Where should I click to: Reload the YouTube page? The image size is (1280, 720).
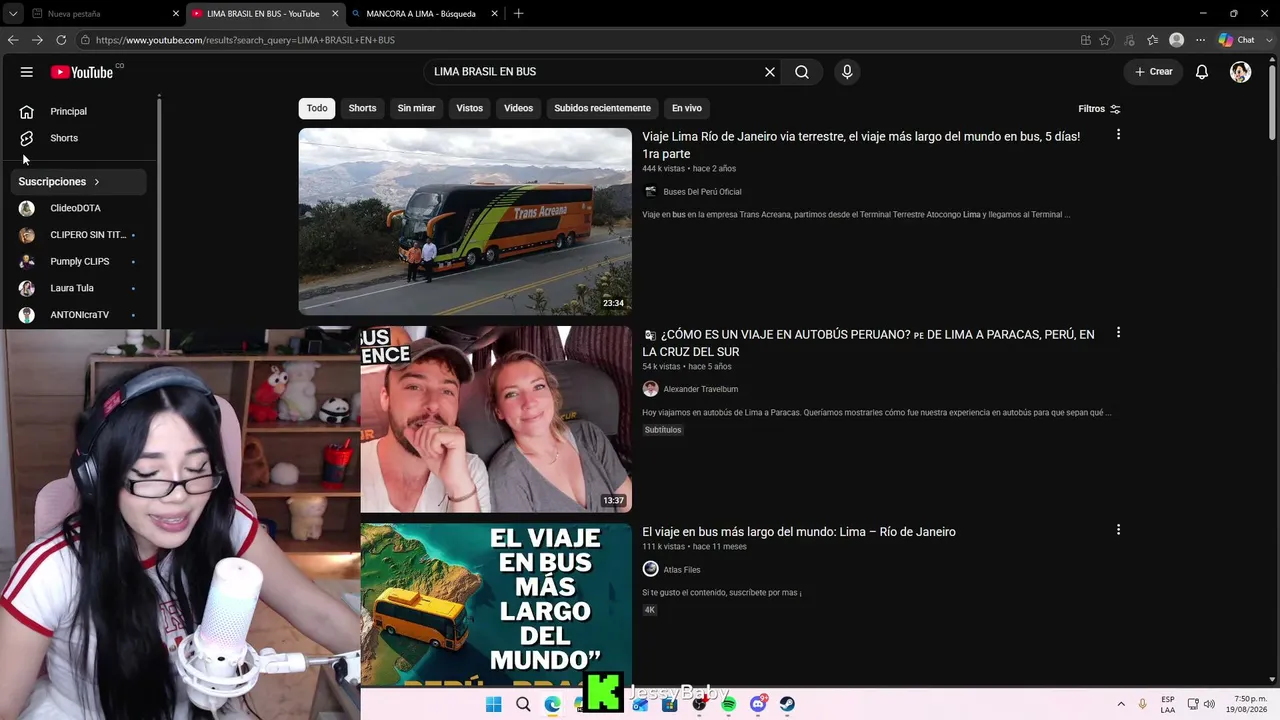(x=61, y=40)
